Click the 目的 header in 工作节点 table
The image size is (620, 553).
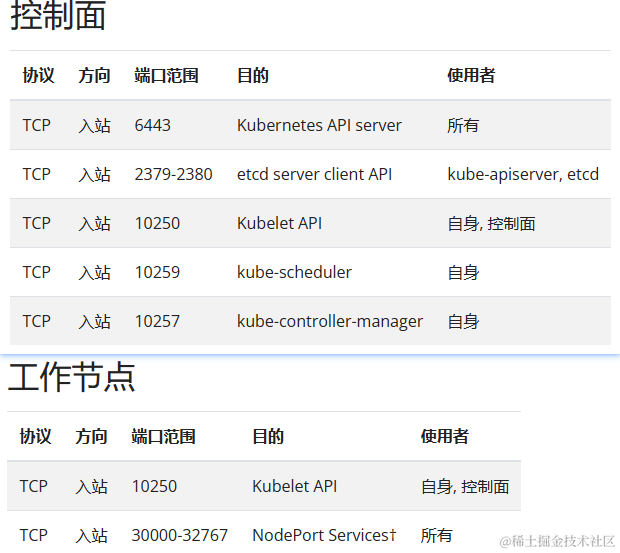pyautogui.click(x=268, y=436)
